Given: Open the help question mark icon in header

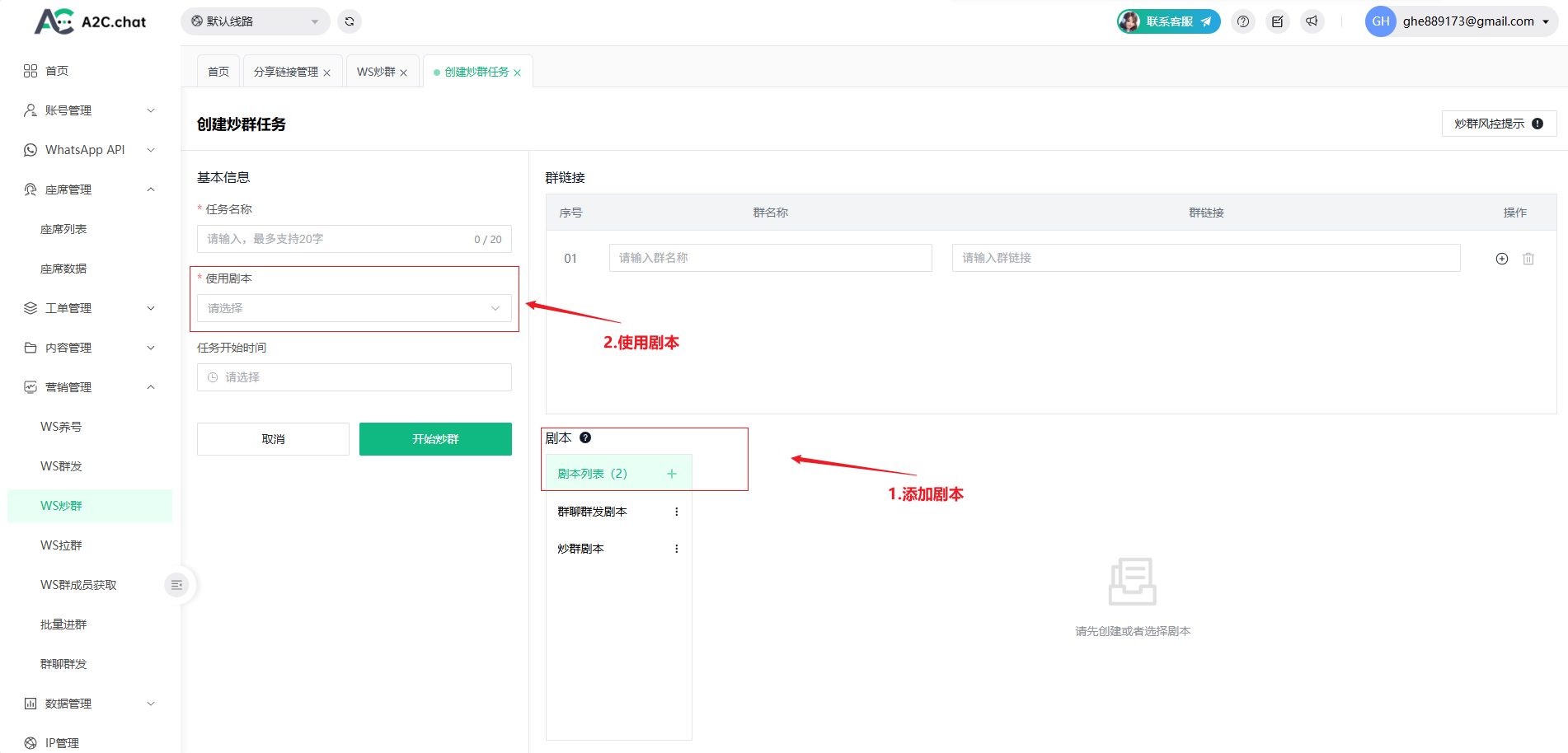Looking at the screenshot, I should [1242, 21].
